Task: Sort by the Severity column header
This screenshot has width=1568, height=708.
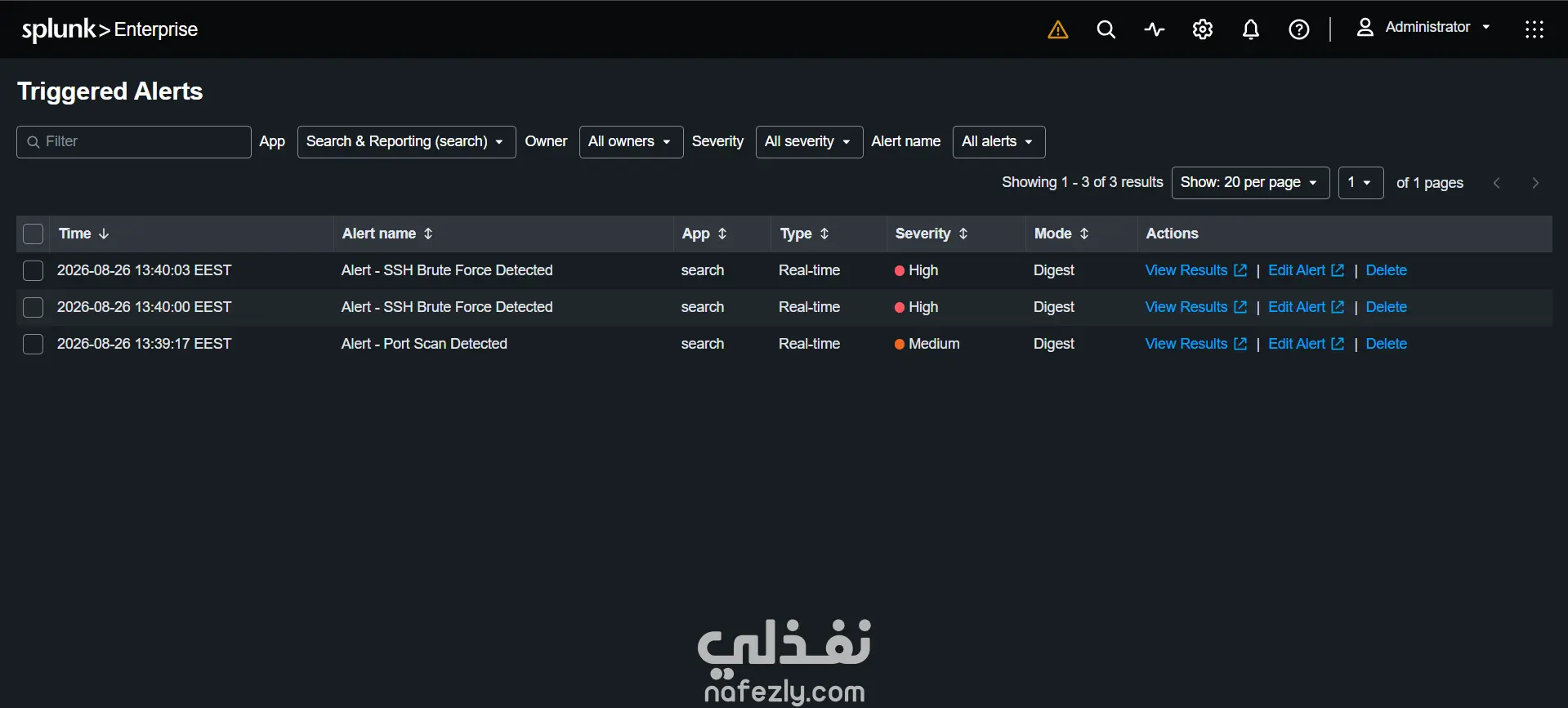Action: [x=931, y=234]
